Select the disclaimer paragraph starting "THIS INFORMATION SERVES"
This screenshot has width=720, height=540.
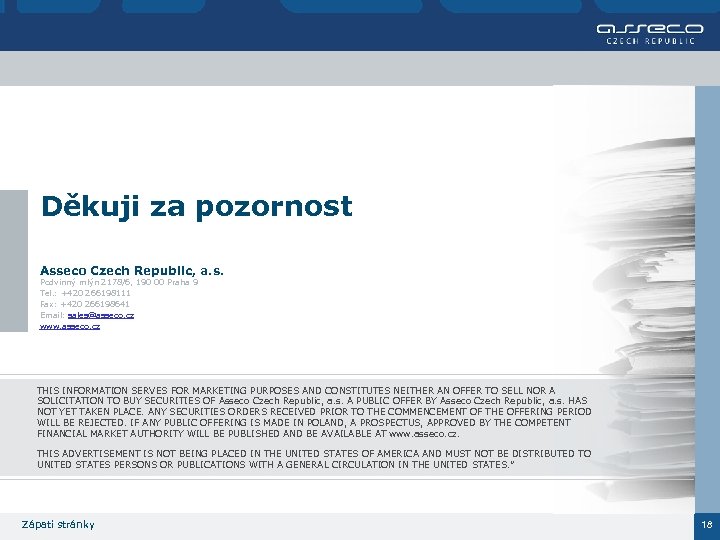pyautogui.click(x=315, y=412)
